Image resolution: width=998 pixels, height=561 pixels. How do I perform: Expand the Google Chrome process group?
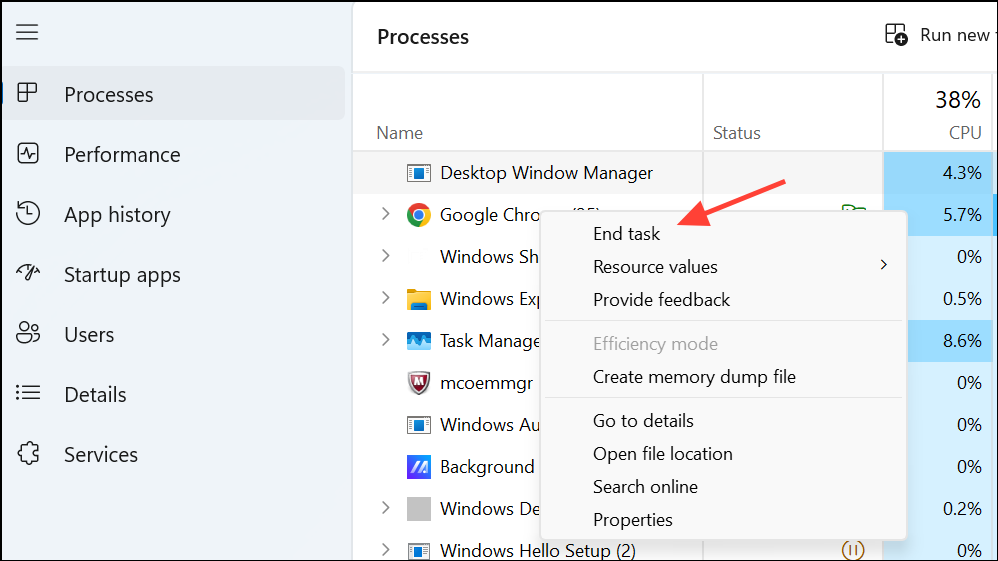click(x=386, y=214)
